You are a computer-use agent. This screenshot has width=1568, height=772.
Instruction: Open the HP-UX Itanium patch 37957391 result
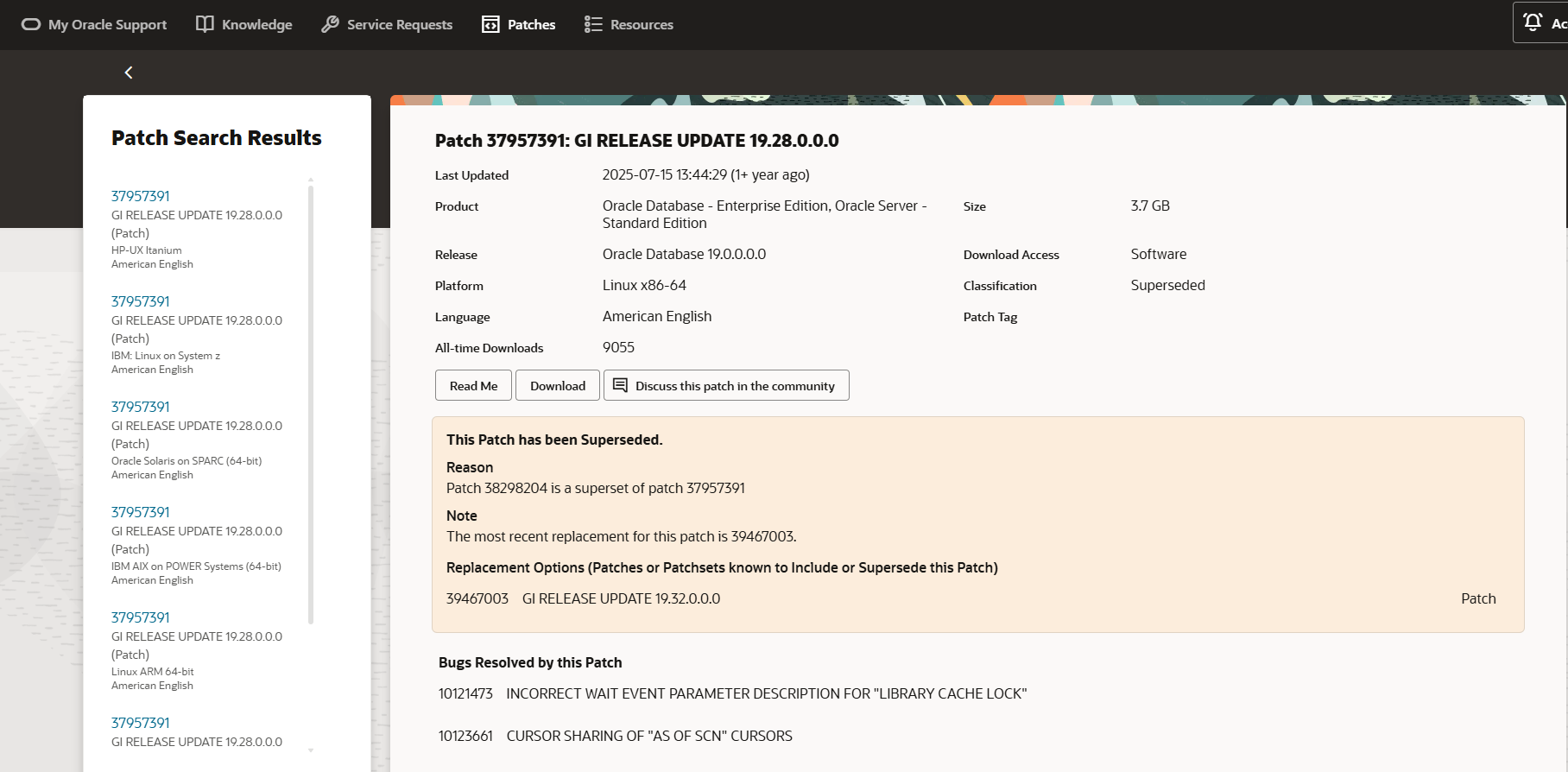(x=141, y=196)
